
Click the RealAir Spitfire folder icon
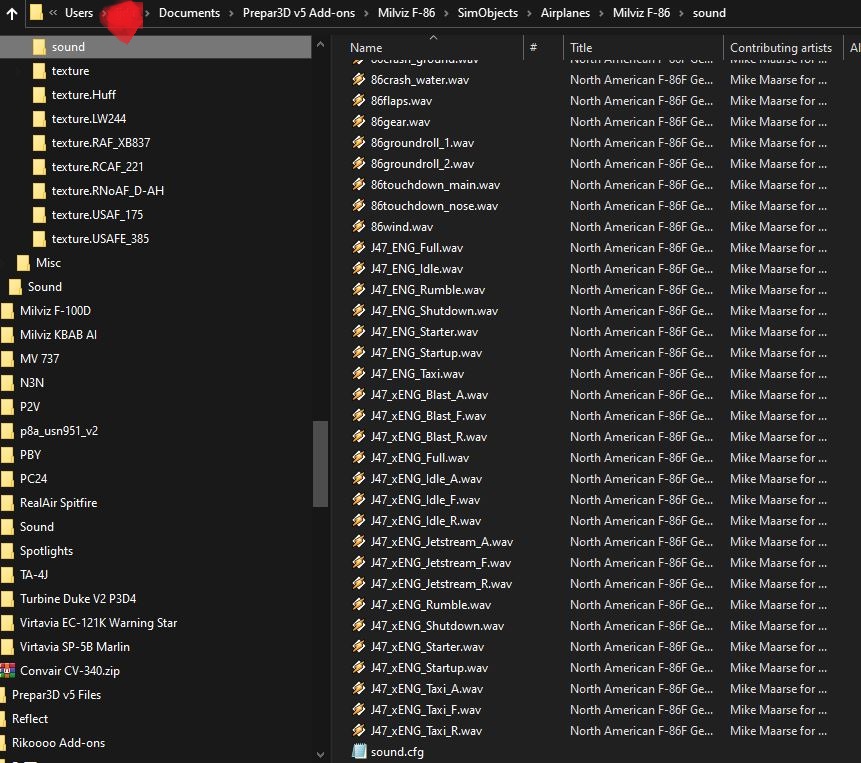tap(7, 502)
